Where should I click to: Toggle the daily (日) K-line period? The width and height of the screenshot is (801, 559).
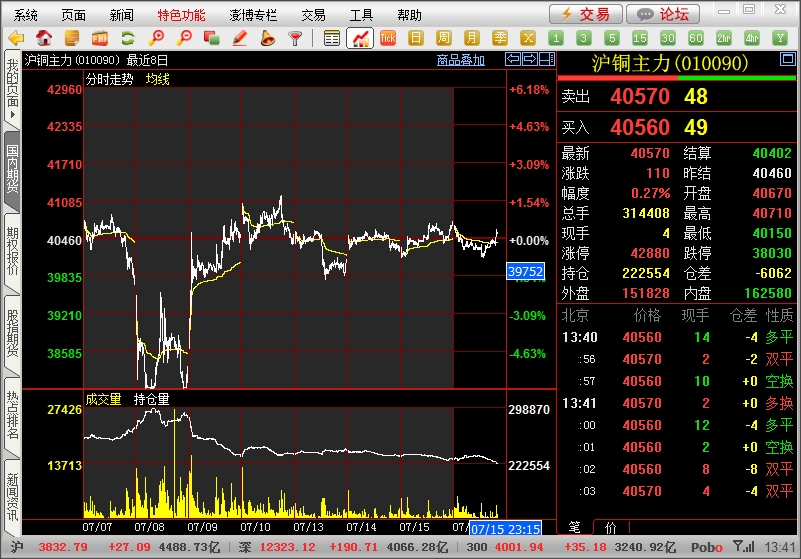coord(416,38)
